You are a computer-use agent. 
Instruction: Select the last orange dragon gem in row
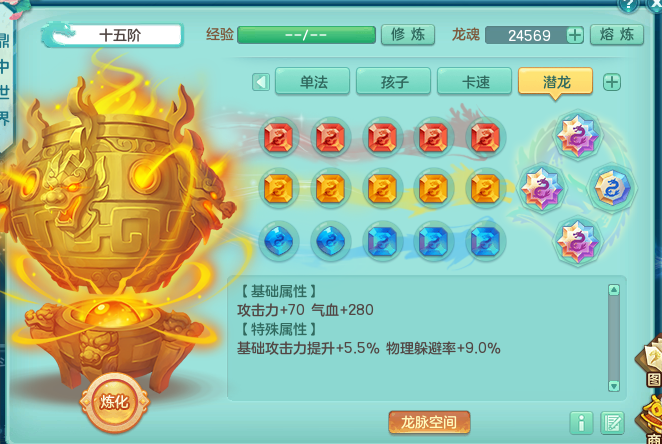pos(485,189)
